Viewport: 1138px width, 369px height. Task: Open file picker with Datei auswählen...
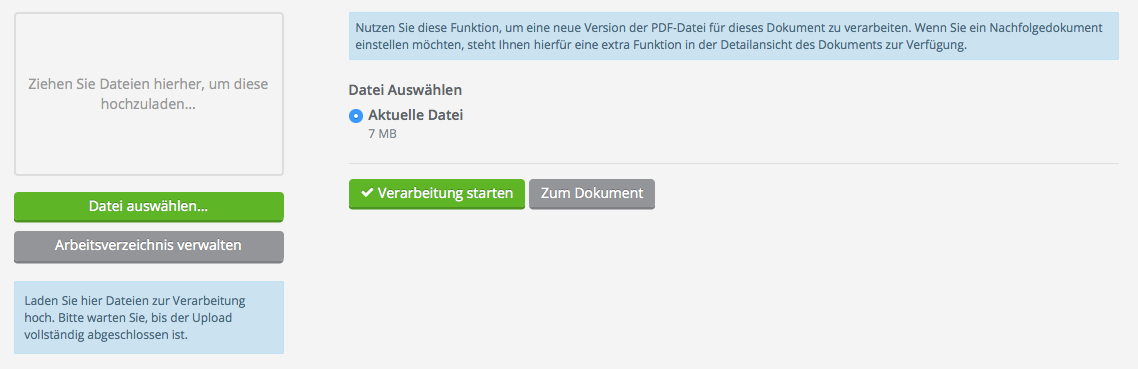tap(149, 207)
